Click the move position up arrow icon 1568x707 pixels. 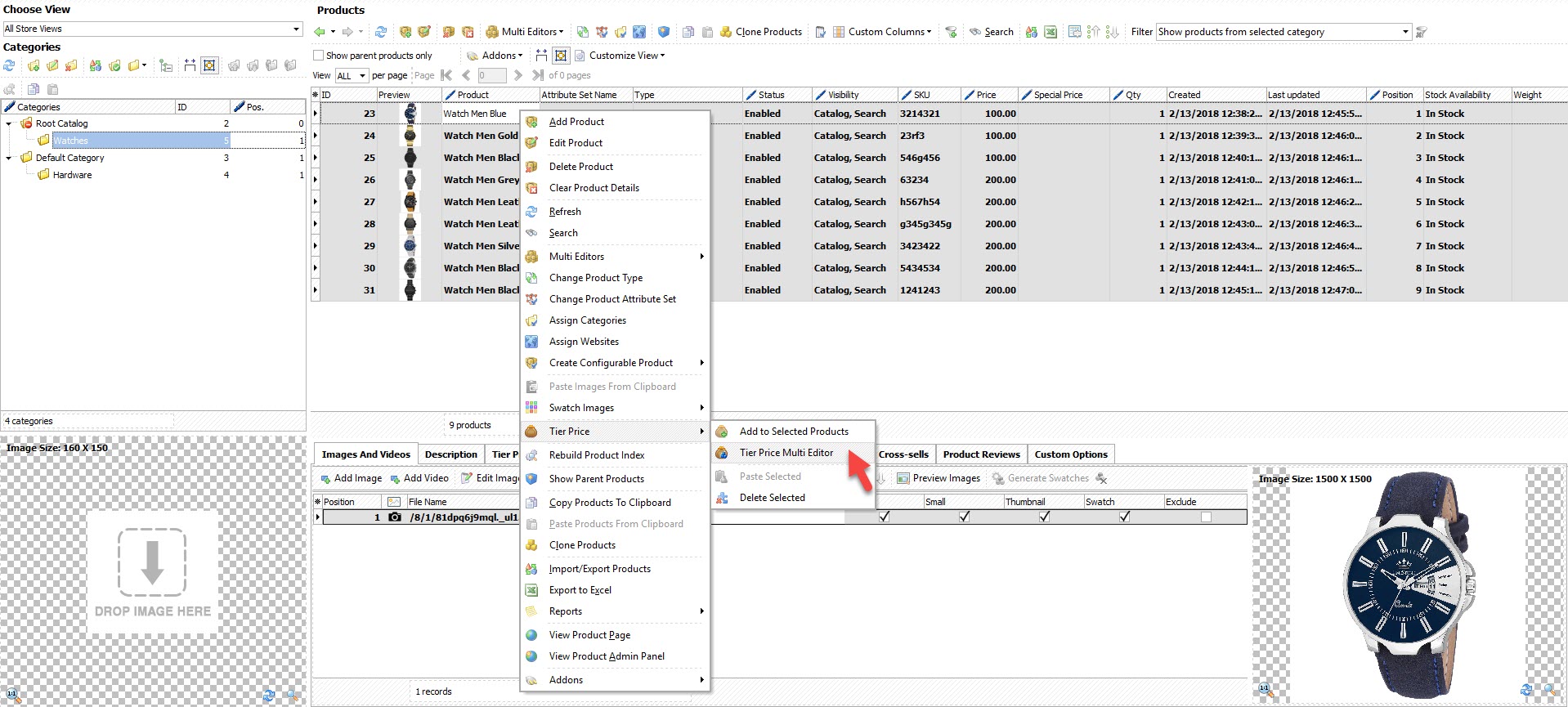coord(1094,32)
